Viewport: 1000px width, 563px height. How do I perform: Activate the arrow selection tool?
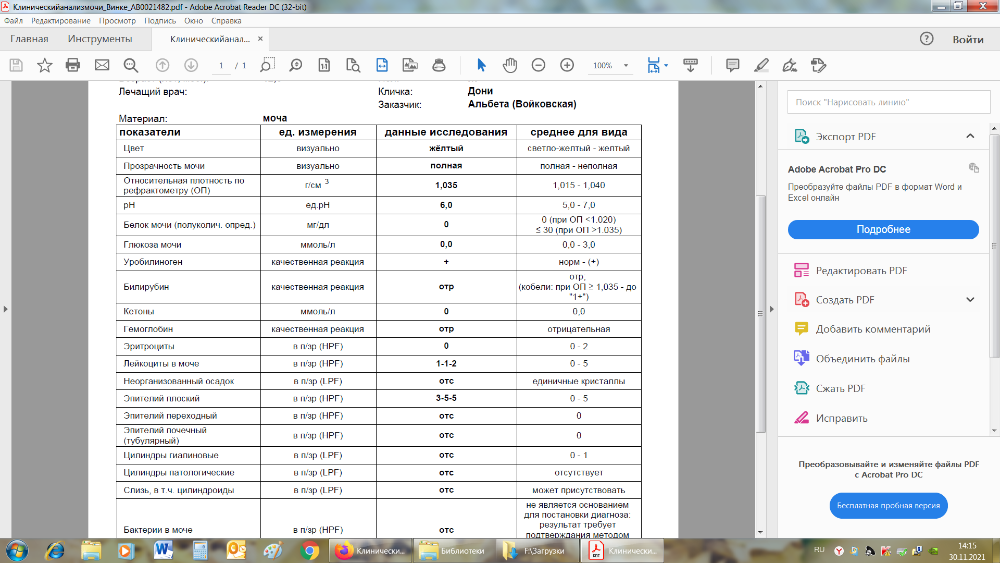click(481, 65)
